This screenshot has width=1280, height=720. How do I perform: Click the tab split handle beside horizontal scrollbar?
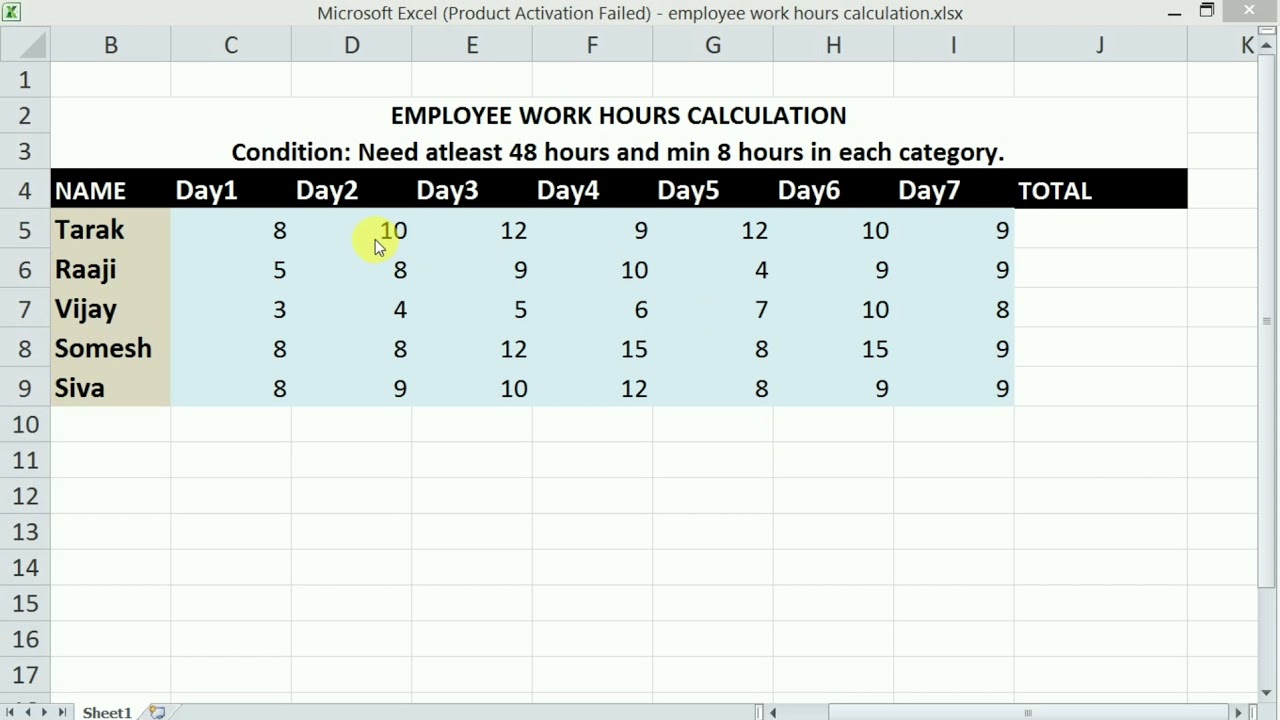click(x=759, y=712)
